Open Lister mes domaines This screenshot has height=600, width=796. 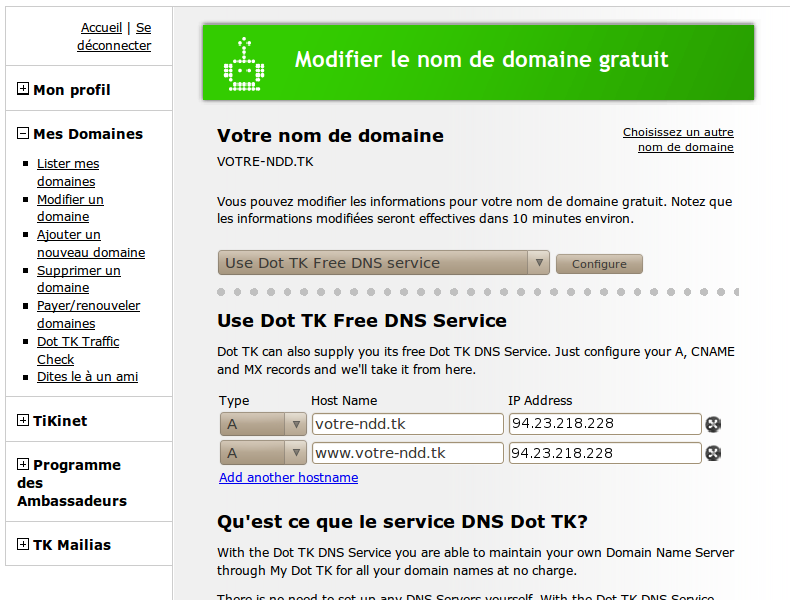pyautogui.click(x=68, y=172)
